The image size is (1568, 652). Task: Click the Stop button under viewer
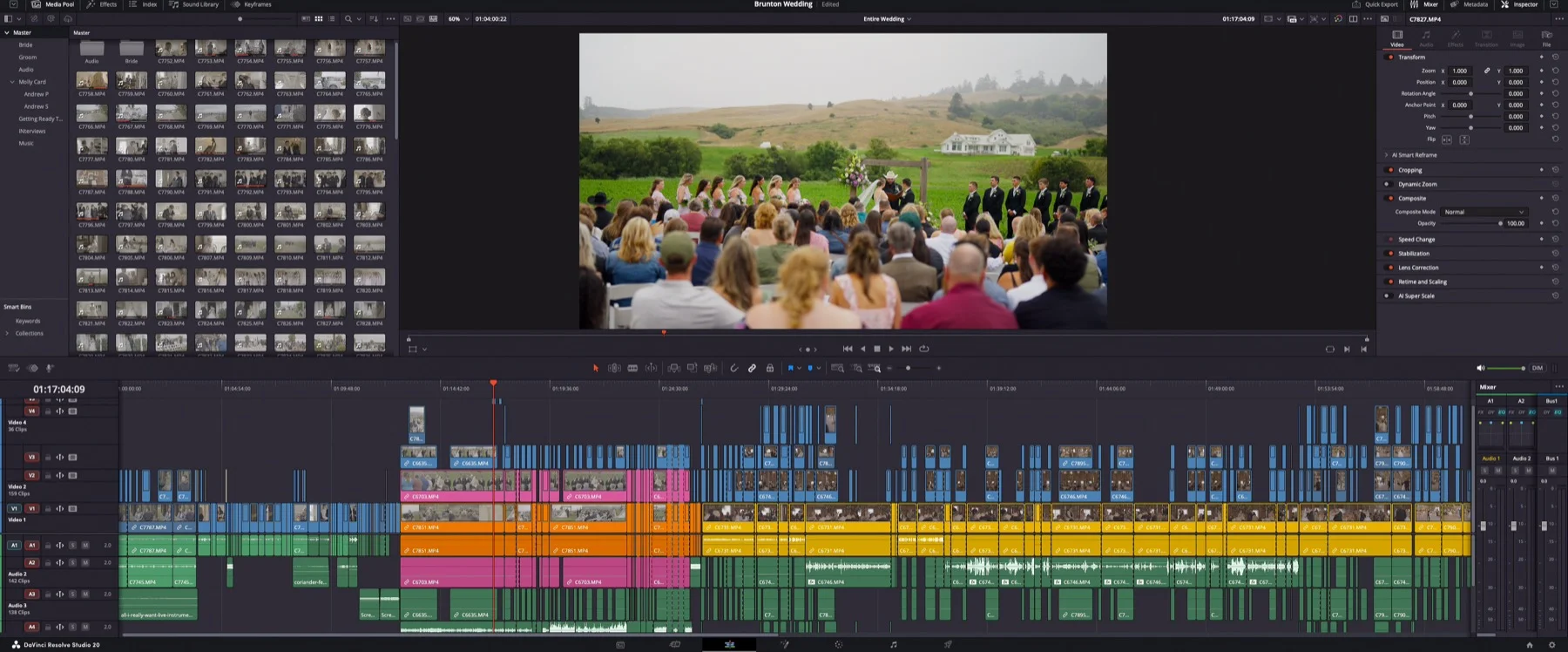pos(877,349)
